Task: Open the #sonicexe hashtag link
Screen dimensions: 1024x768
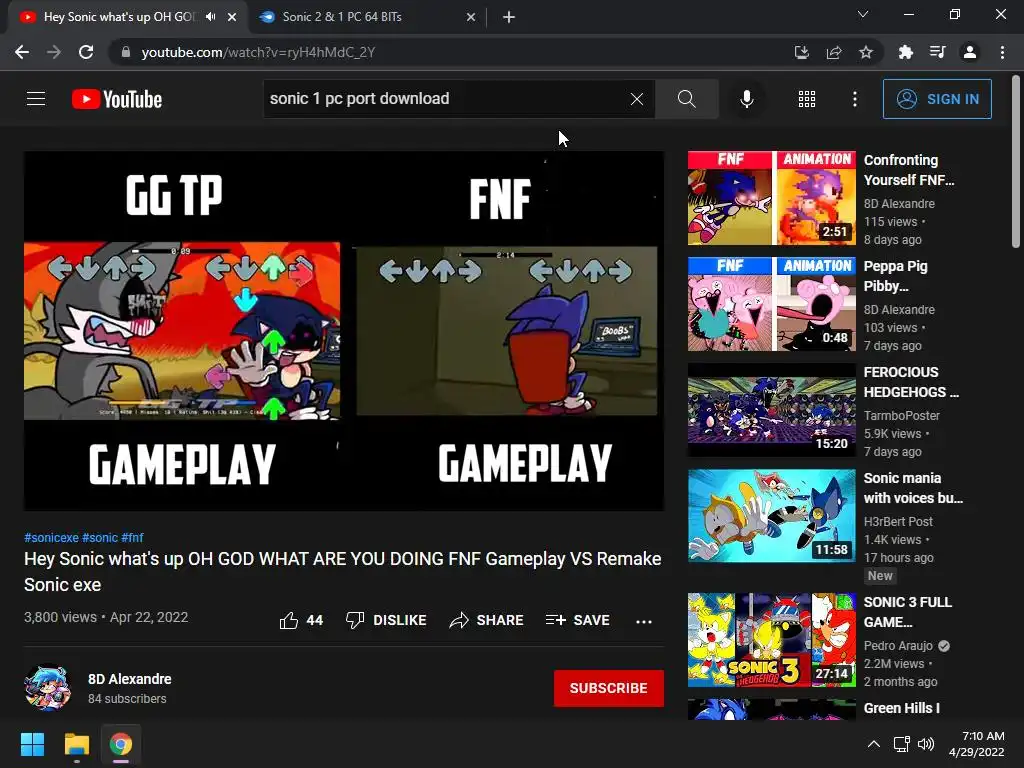Action: click(x=51, y=537)
